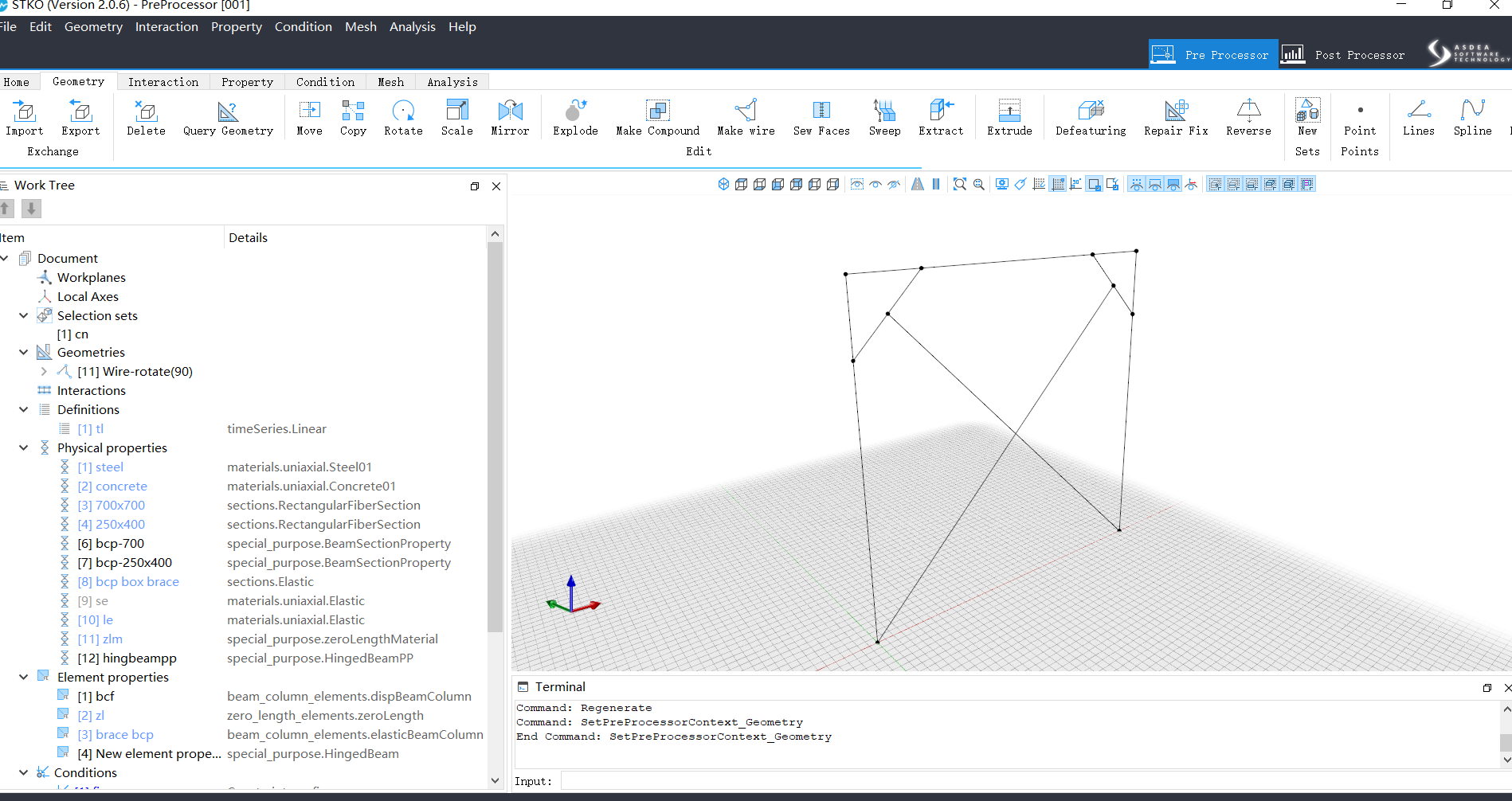Click the Pre Processor button

click(x=1213, y=54)
